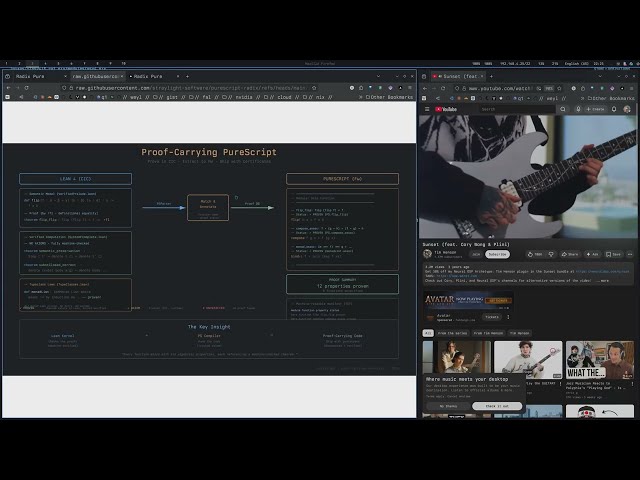Open options menu on Avatar ad
This screenshot has height=480, width=640.
508,317
